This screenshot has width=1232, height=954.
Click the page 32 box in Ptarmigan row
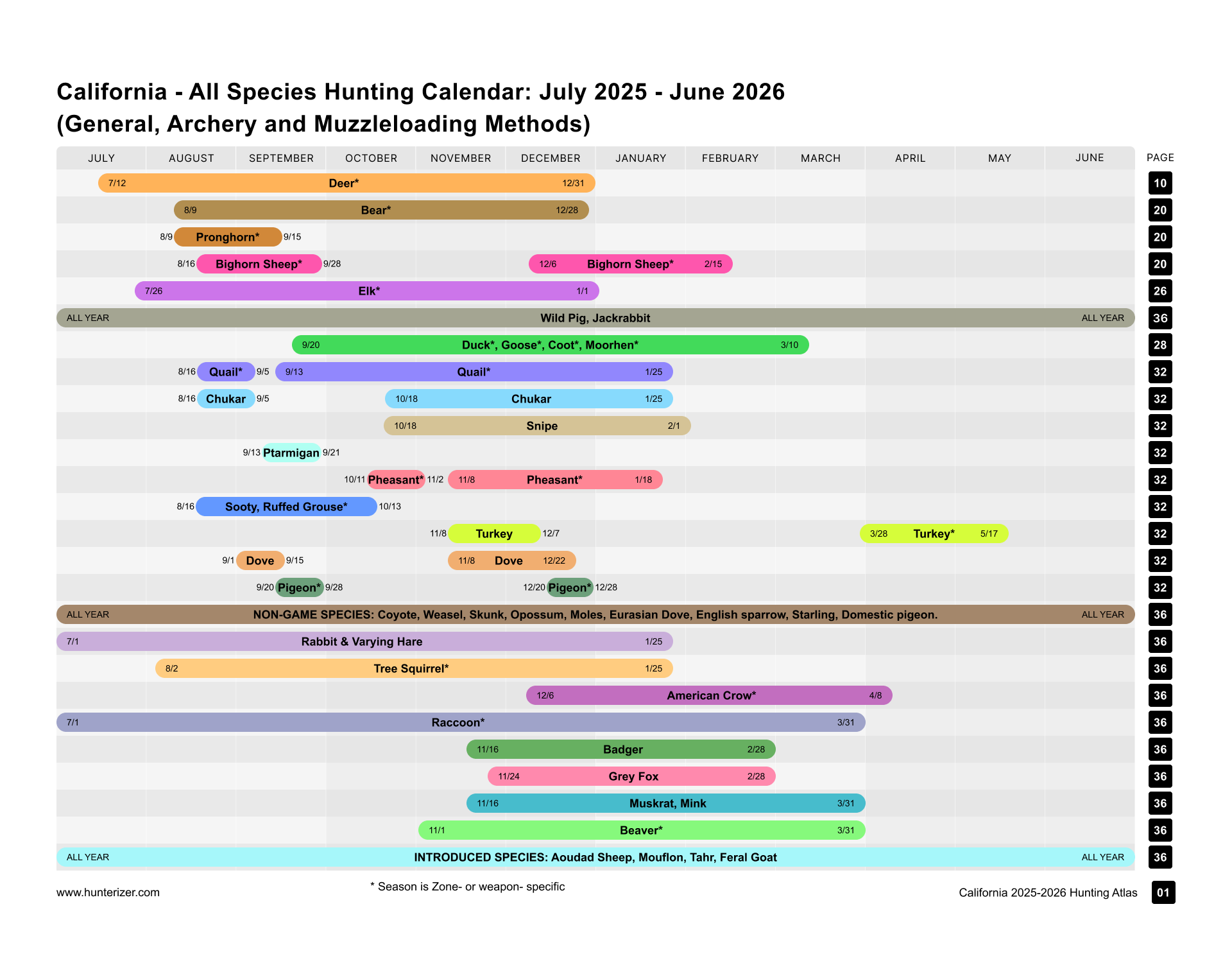coord(1160,453)
